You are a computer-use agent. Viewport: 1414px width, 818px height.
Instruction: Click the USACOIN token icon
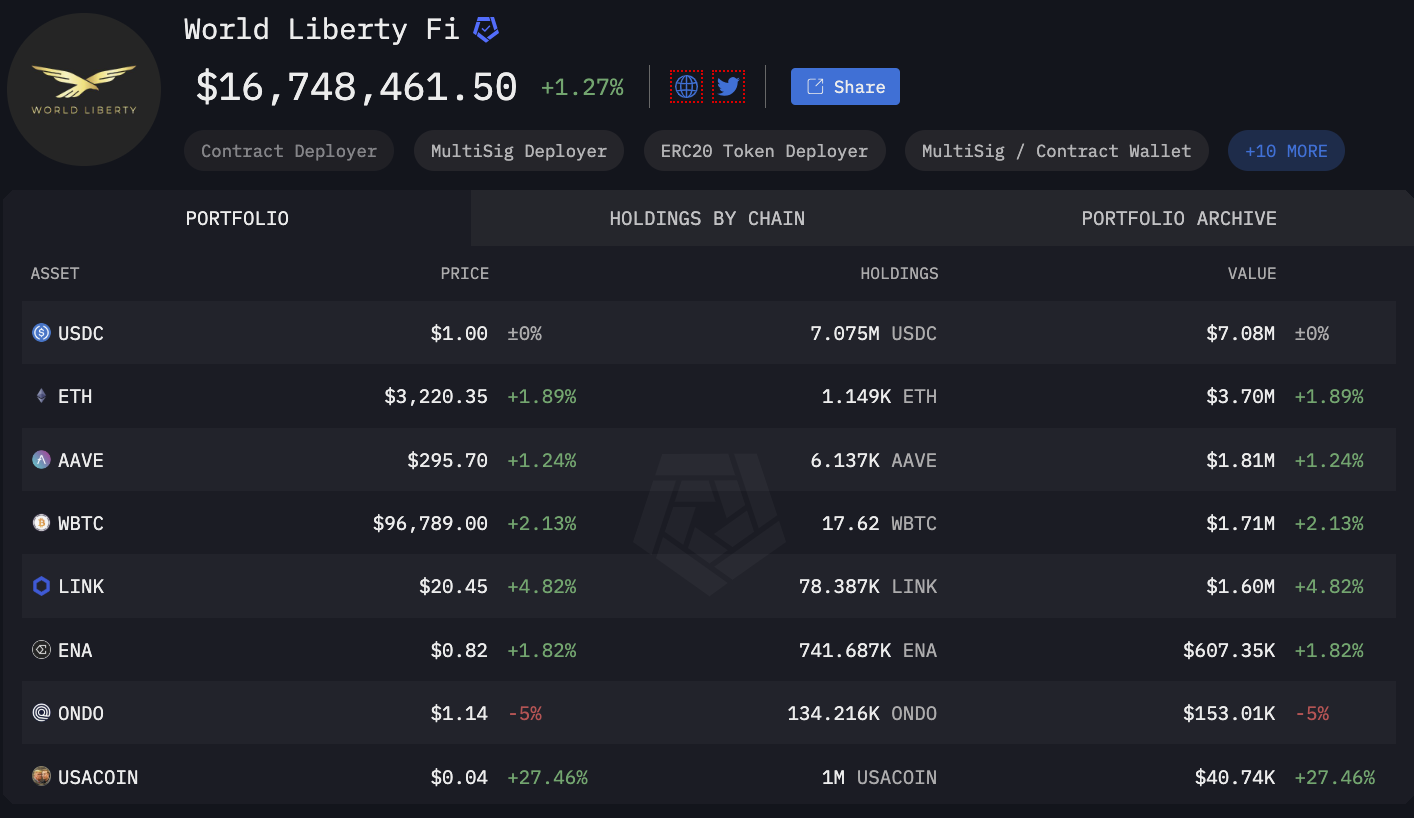(41, 776)
